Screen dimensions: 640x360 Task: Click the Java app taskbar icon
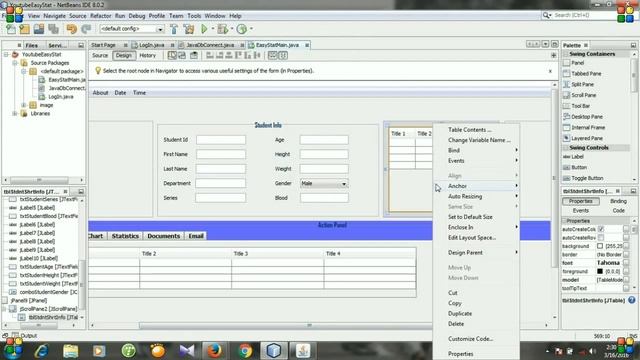point(303,350)
